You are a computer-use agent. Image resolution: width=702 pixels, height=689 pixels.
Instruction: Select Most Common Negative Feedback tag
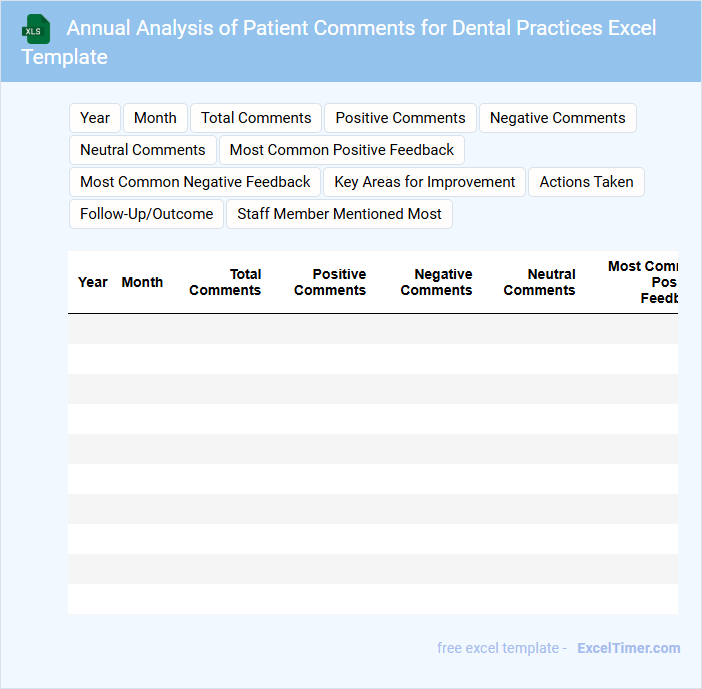(x=195, y=182)
